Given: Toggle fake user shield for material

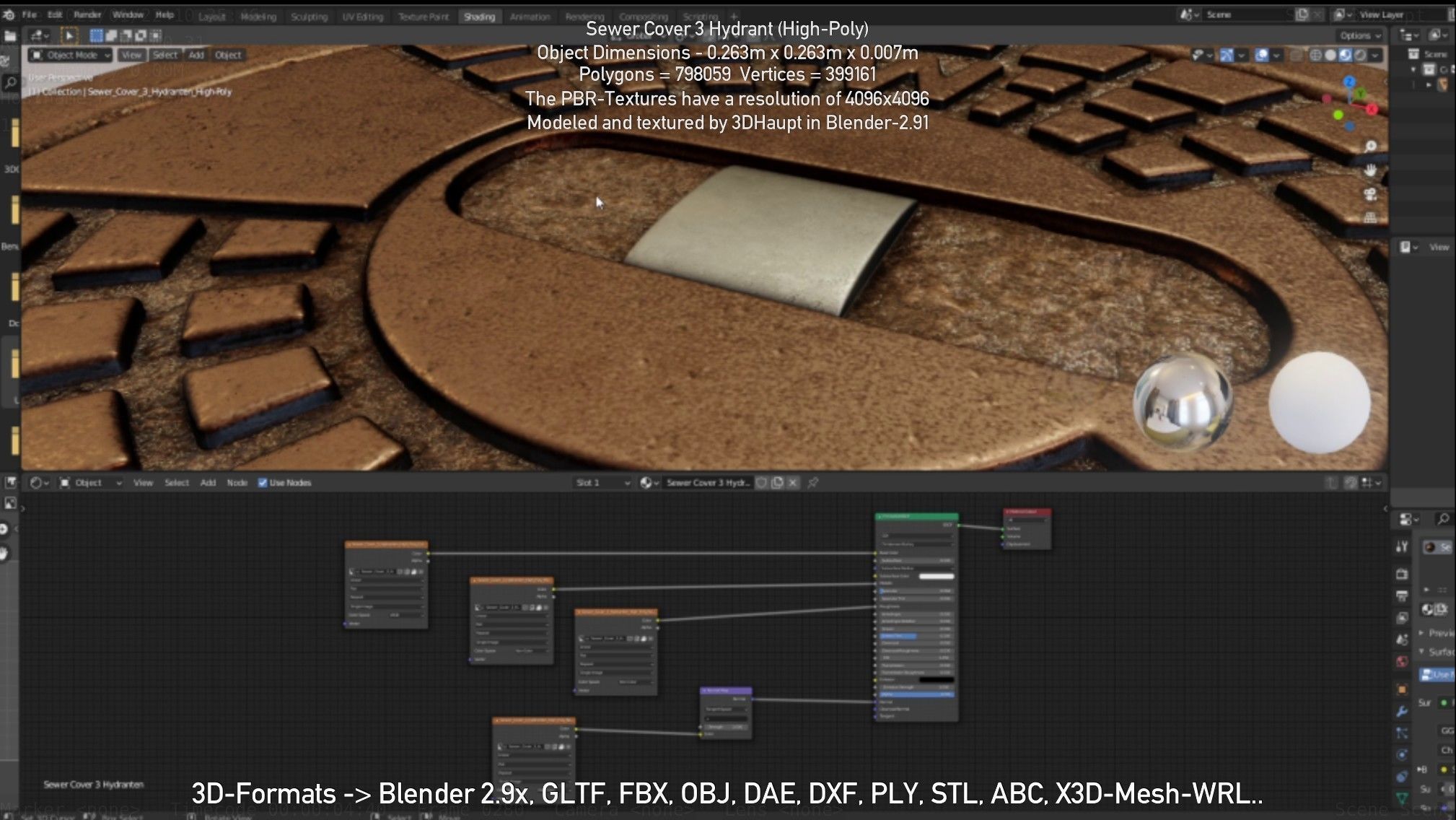Looking at the screenshot, I should 761,483.
